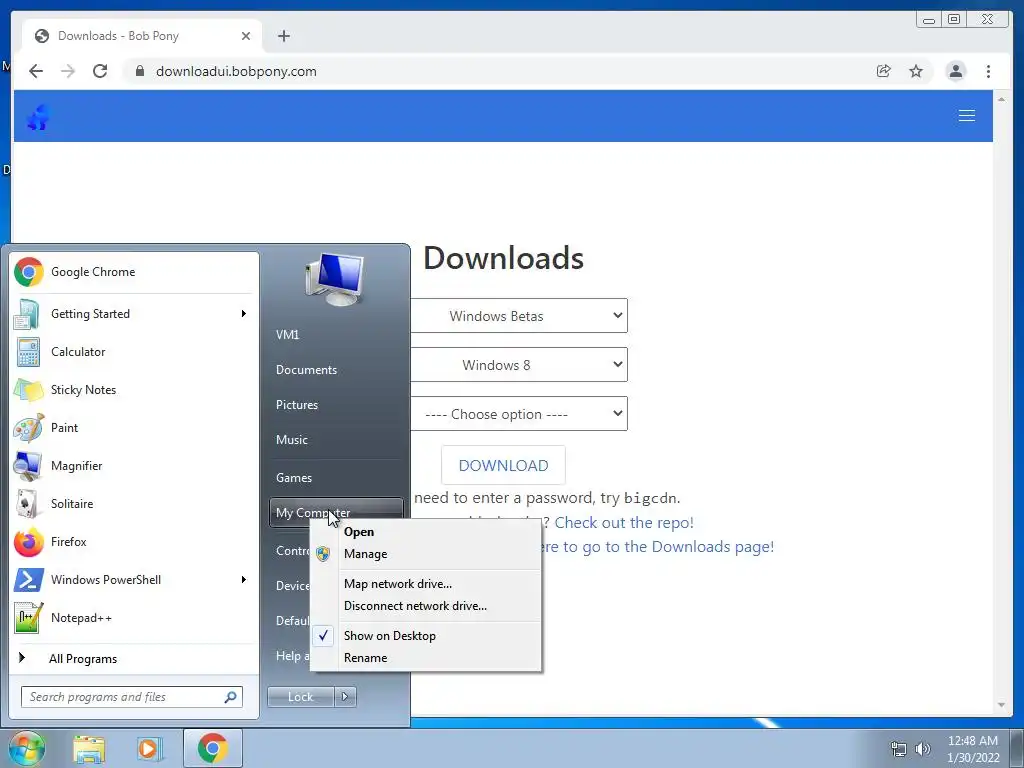Image resolution: width=1024 pixels, height=768 pixels.
Task: Expand Getting Started submenu arrow
Action: pyautogui.click(x=244, y=314)
